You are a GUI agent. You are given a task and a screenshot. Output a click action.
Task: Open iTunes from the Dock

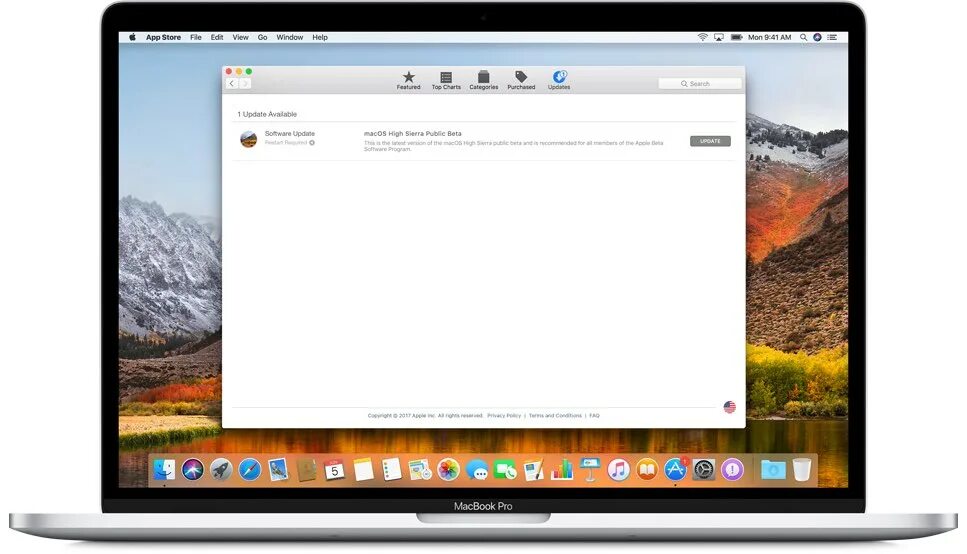(x=619, y=469)
